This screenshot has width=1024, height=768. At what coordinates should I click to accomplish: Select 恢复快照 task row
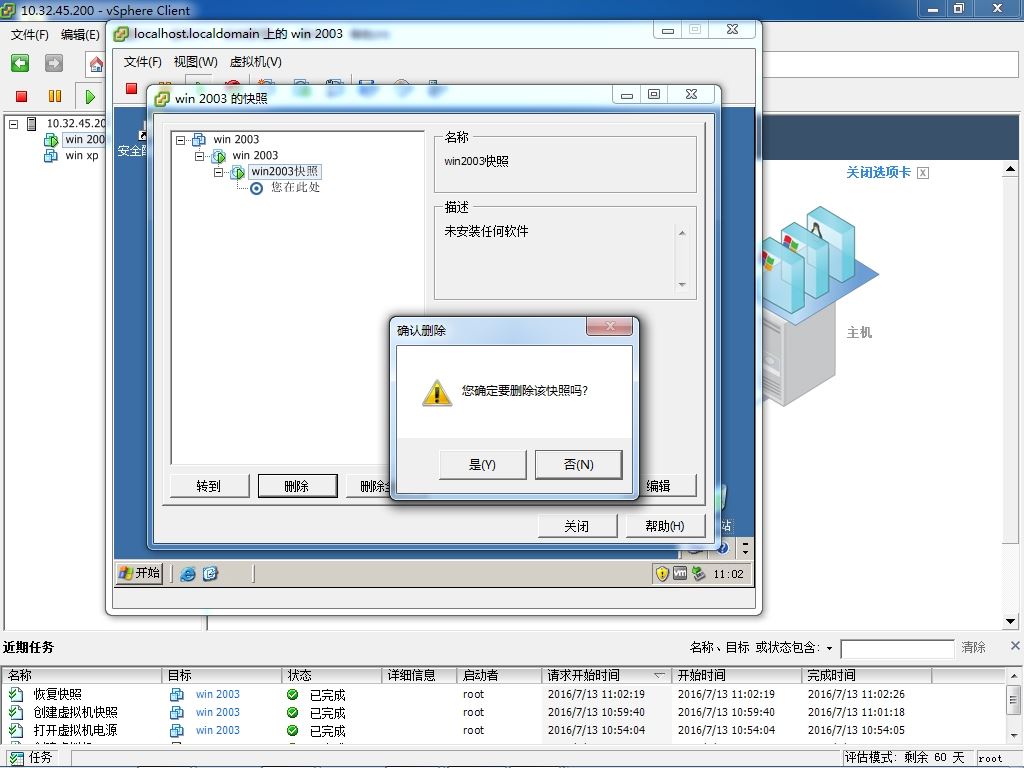pos(503,694)
